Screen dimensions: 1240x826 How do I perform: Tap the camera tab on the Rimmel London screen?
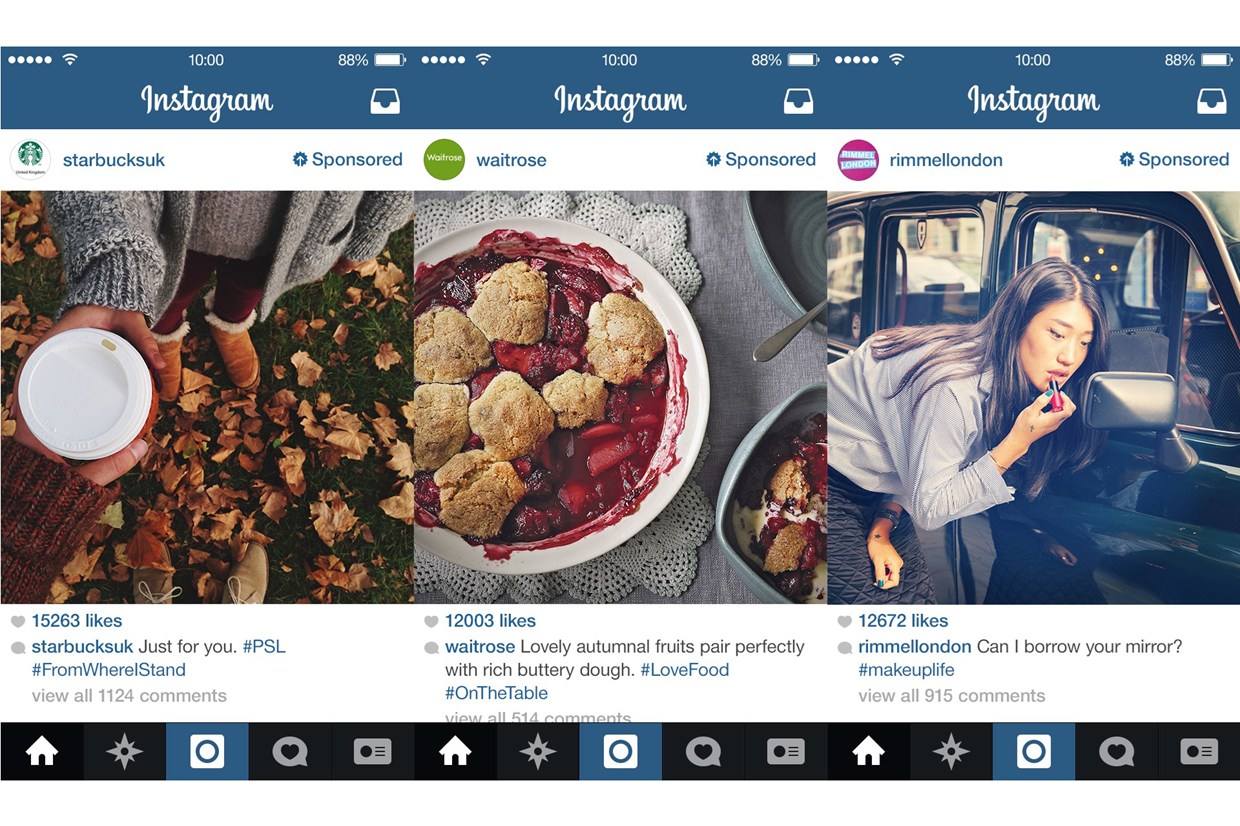[1033, 751]
